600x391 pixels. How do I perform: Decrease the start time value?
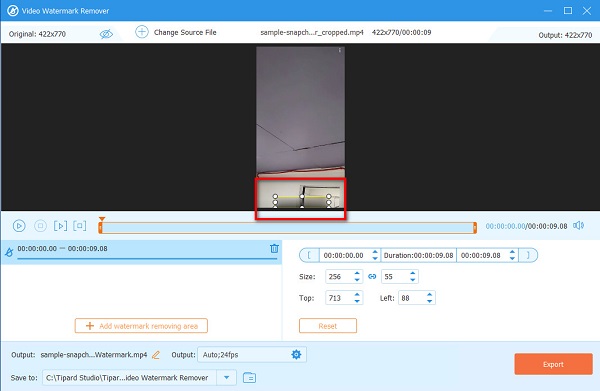tap(375, 259)
